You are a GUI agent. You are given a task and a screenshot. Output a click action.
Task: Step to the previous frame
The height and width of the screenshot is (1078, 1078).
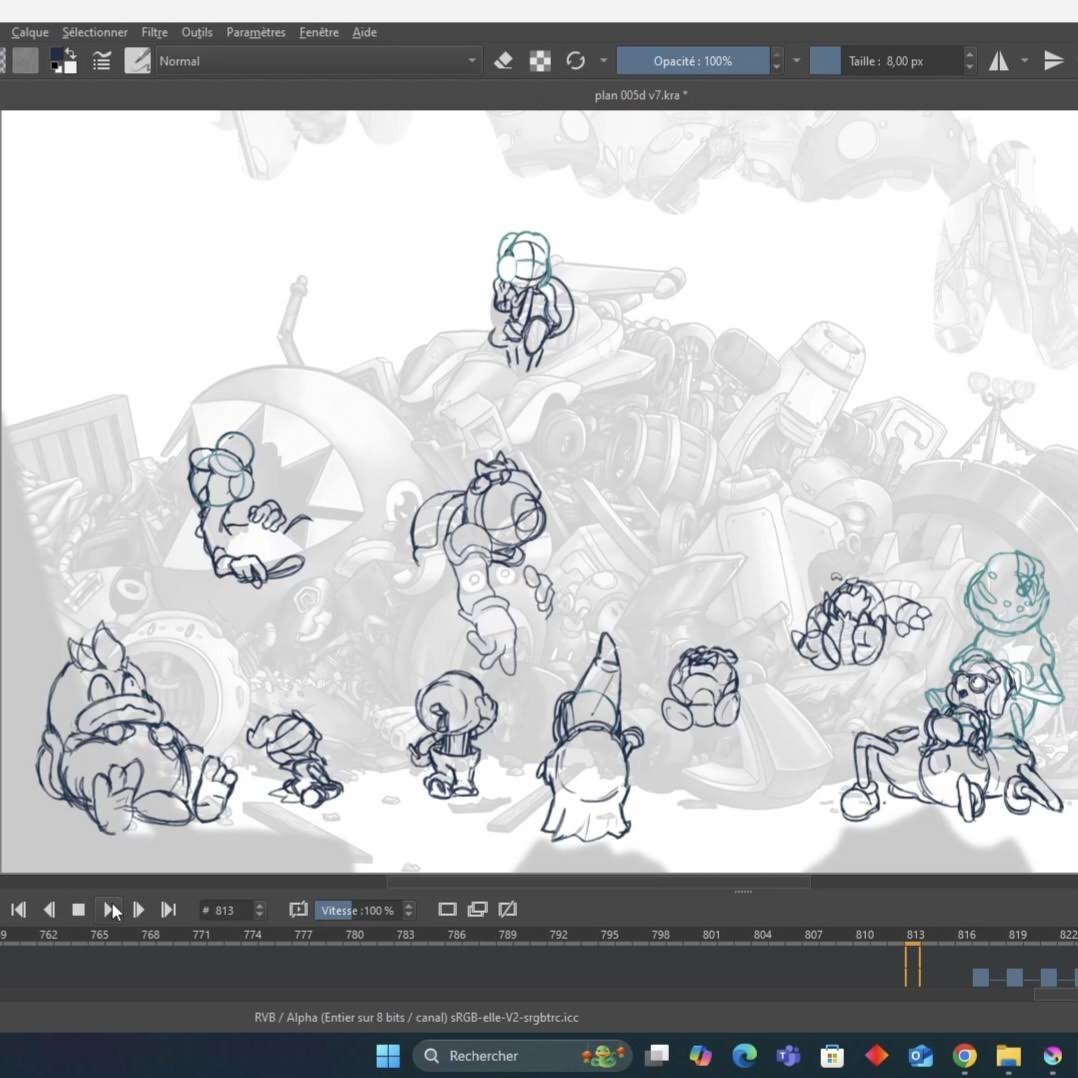point(48,910)
